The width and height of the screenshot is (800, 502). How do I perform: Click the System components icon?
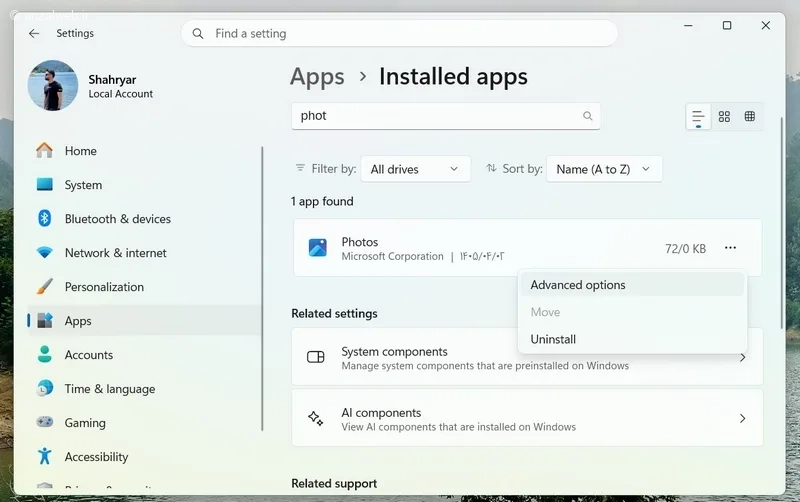click(x=315, y=357)
